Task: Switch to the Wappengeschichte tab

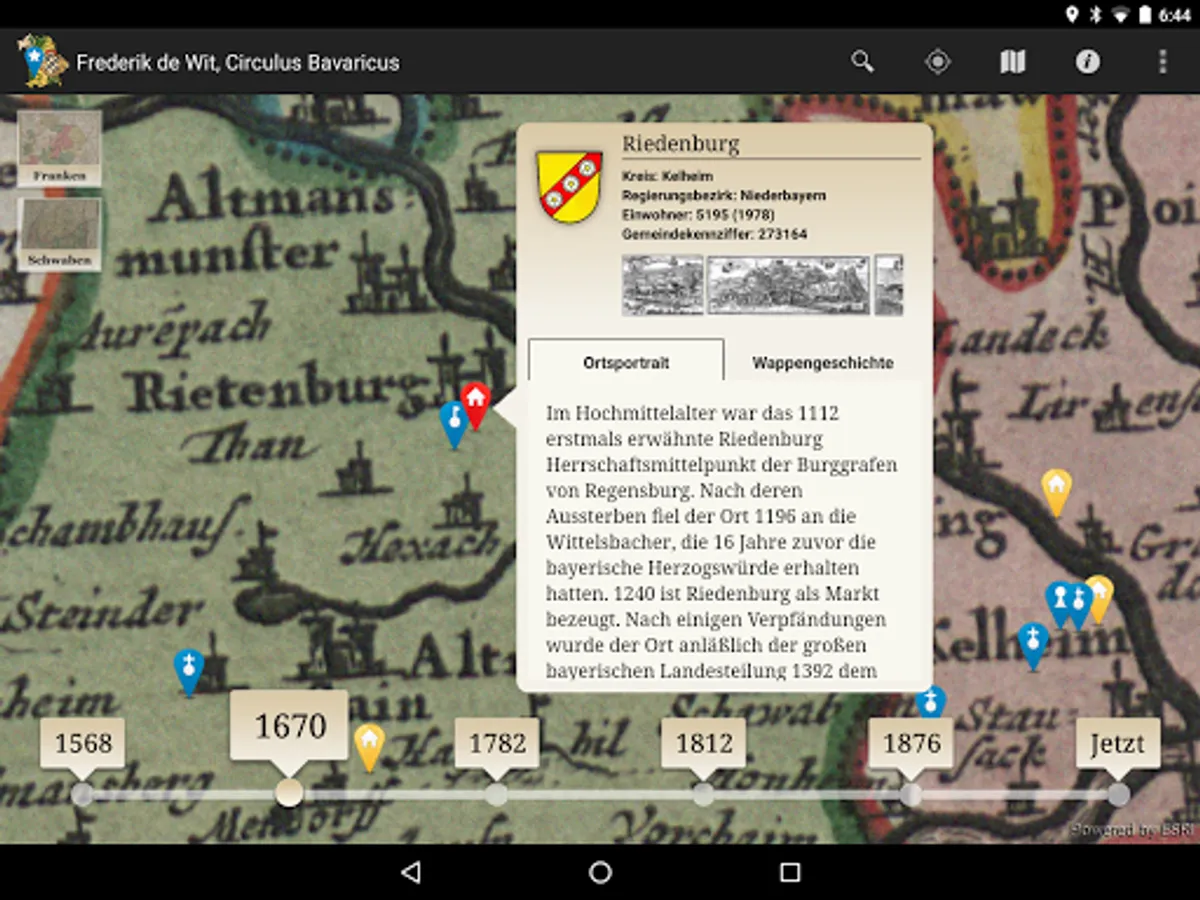Action: pyautogui.click(x=823, y=362)
